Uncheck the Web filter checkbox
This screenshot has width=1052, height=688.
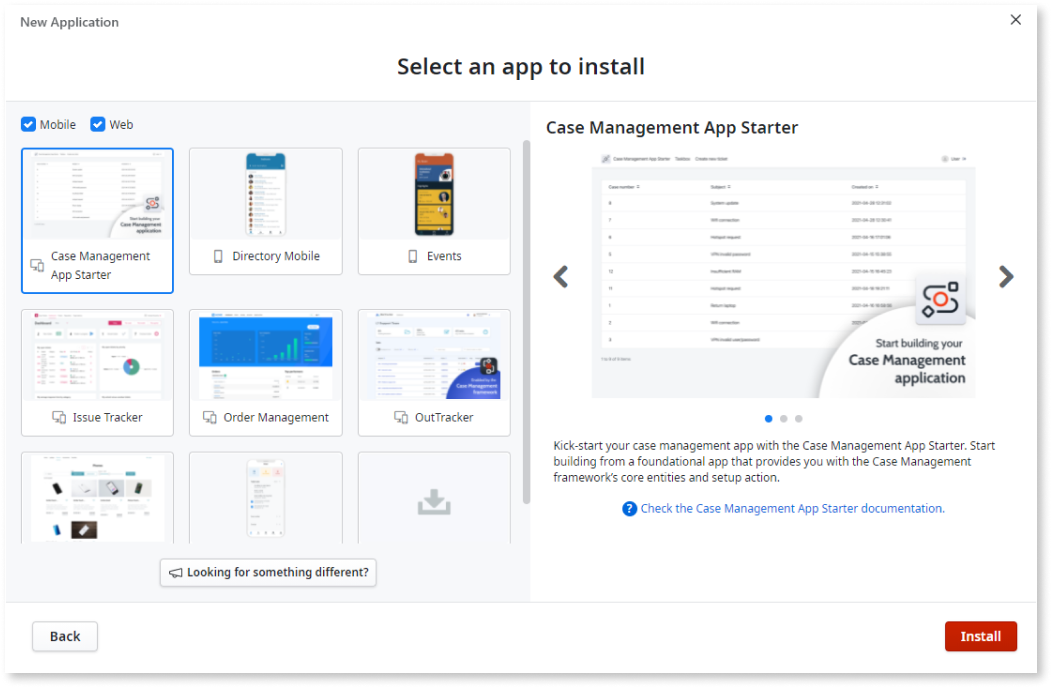click(98, 125)
